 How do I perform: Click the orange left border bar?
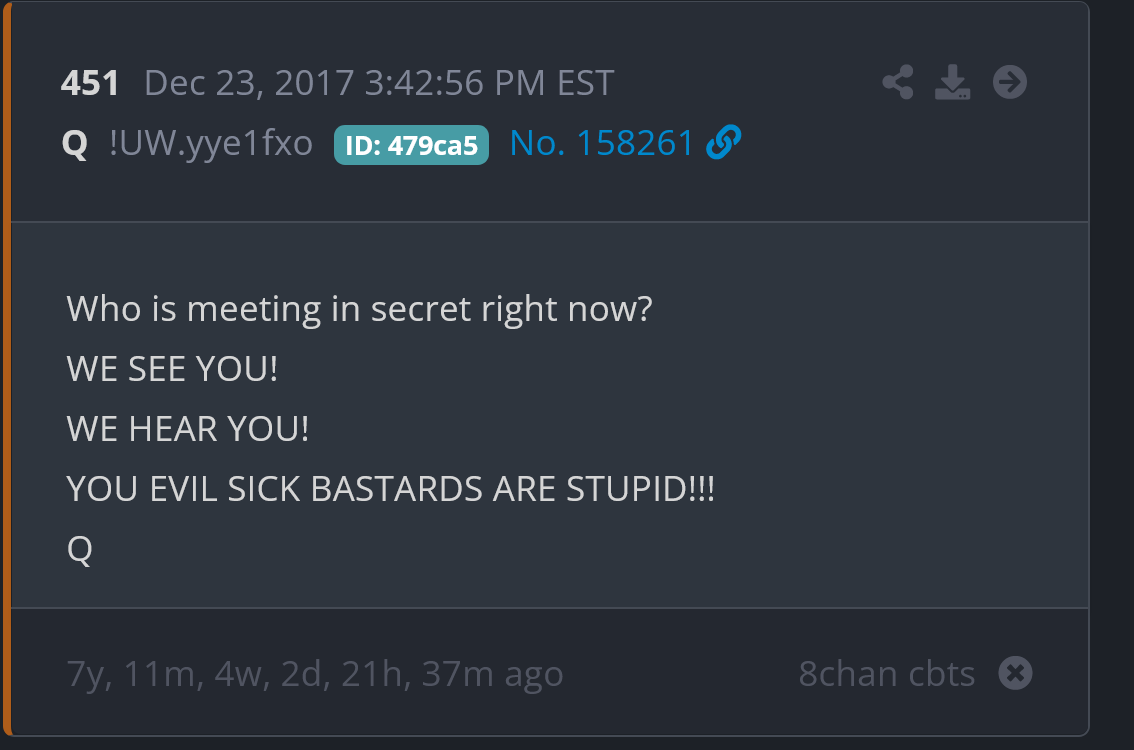click(x=7, y=369)
